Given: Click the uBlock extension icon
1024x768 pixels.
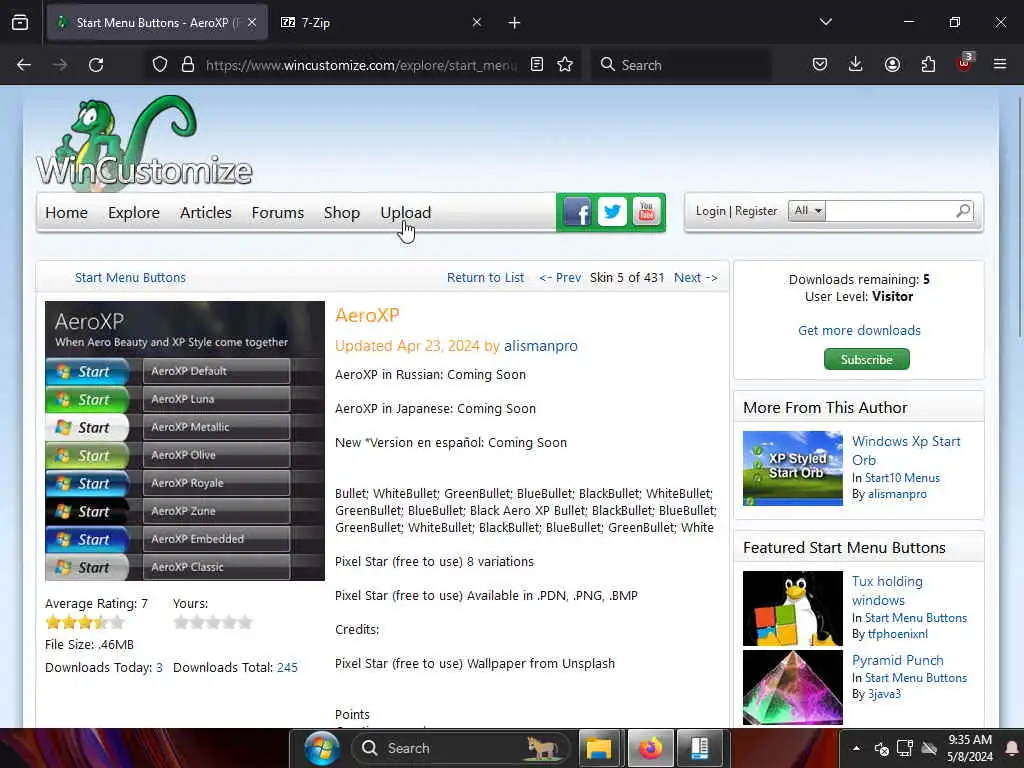Looking at the screenshot, I should point(965,63).
